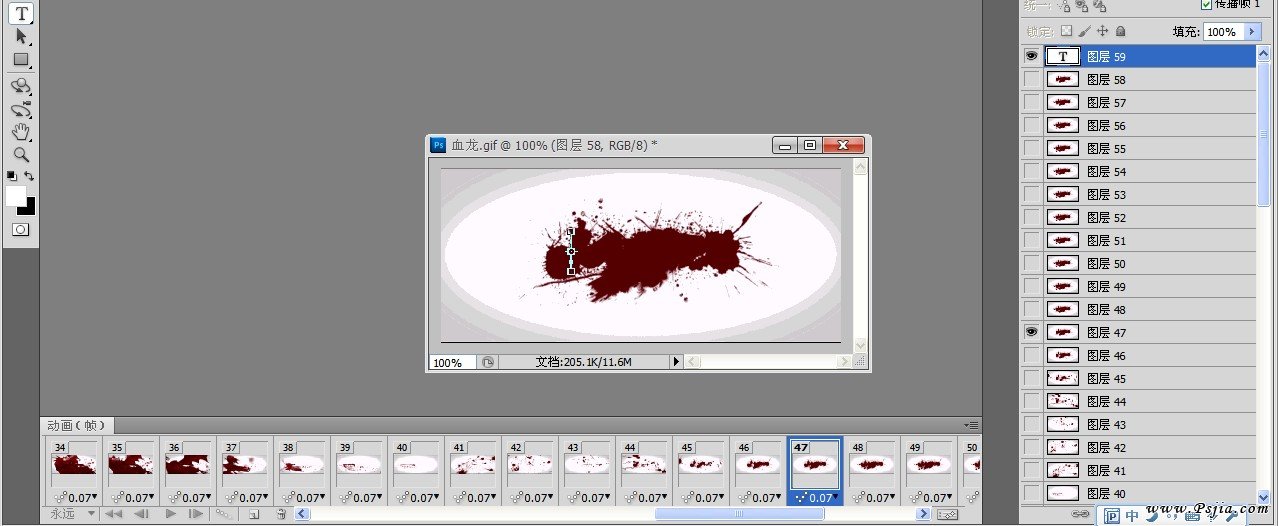Click the unify layer style icon
This screenshot has height=526, width=1278.
click(x=1101, y=6)
